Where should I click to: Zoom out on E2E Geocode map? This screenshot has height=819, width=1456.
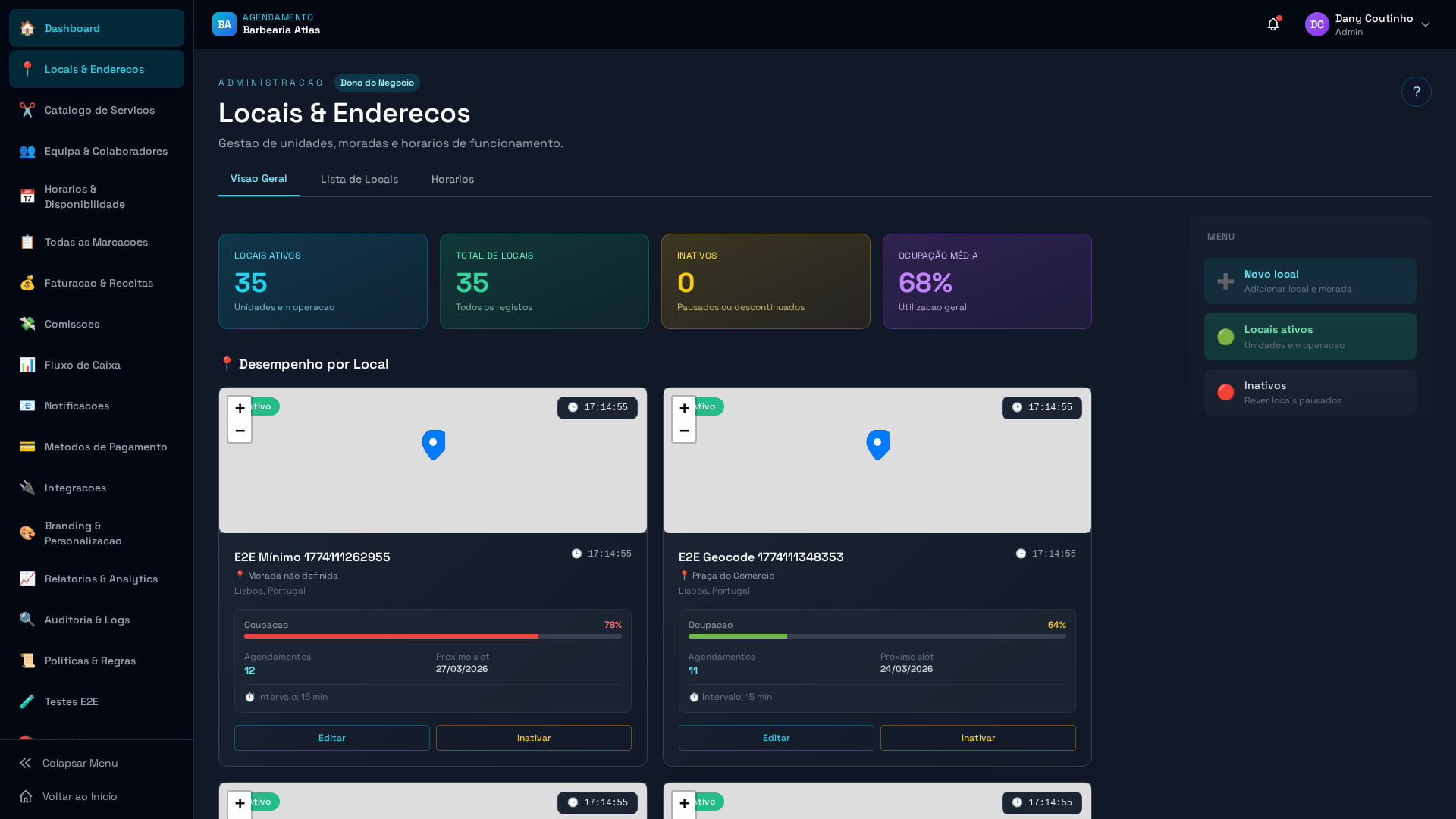(683, 431)
